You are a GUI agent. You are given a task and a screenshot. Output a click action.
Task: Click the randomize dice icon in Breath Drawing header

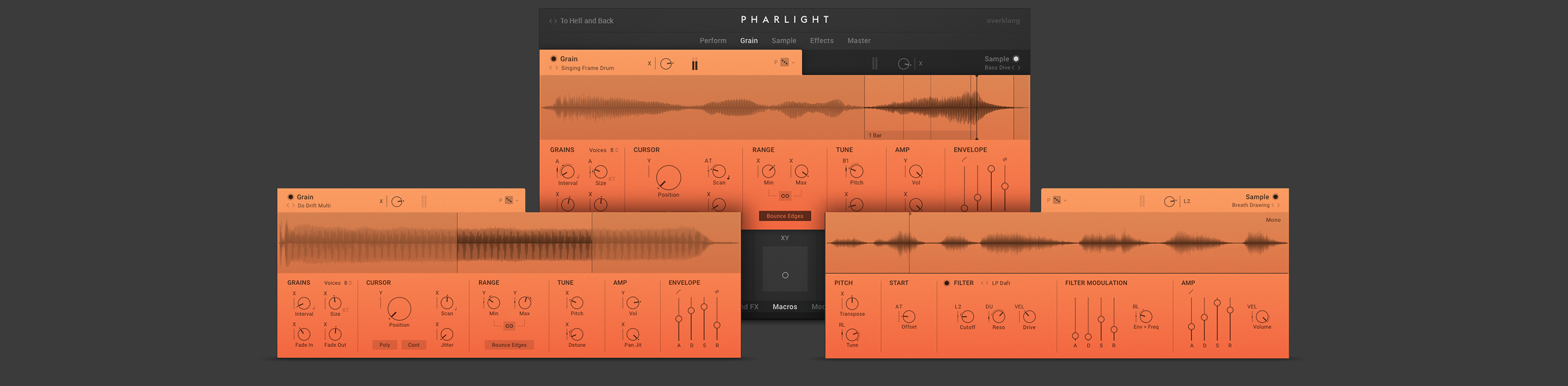click(x=1057, y=200)
